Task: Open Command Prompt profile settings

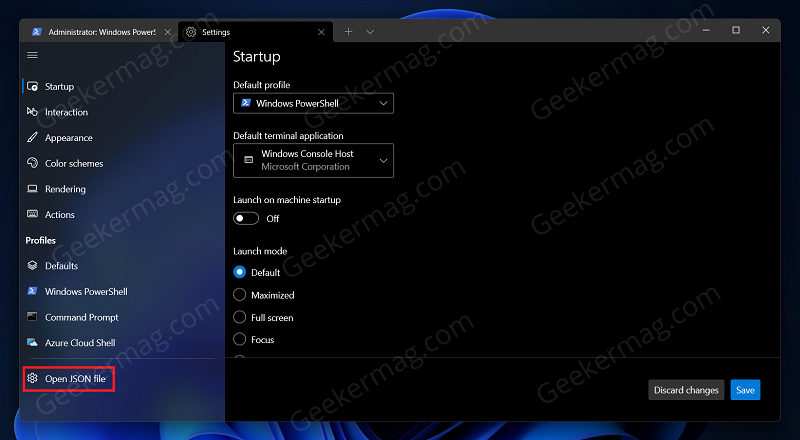Action: click(82, 317)
